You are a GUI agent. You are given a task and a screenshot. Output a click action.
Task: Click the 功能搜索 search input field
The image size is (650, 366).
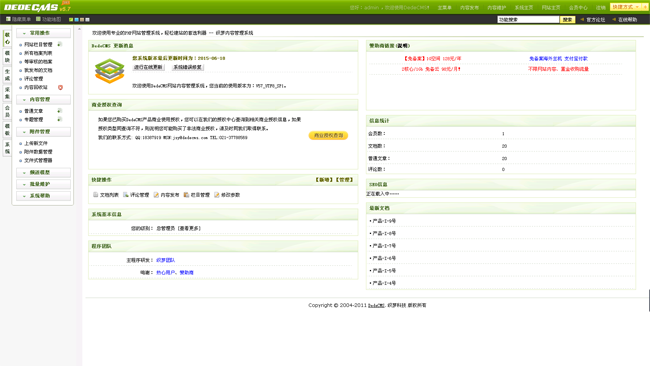528,19
